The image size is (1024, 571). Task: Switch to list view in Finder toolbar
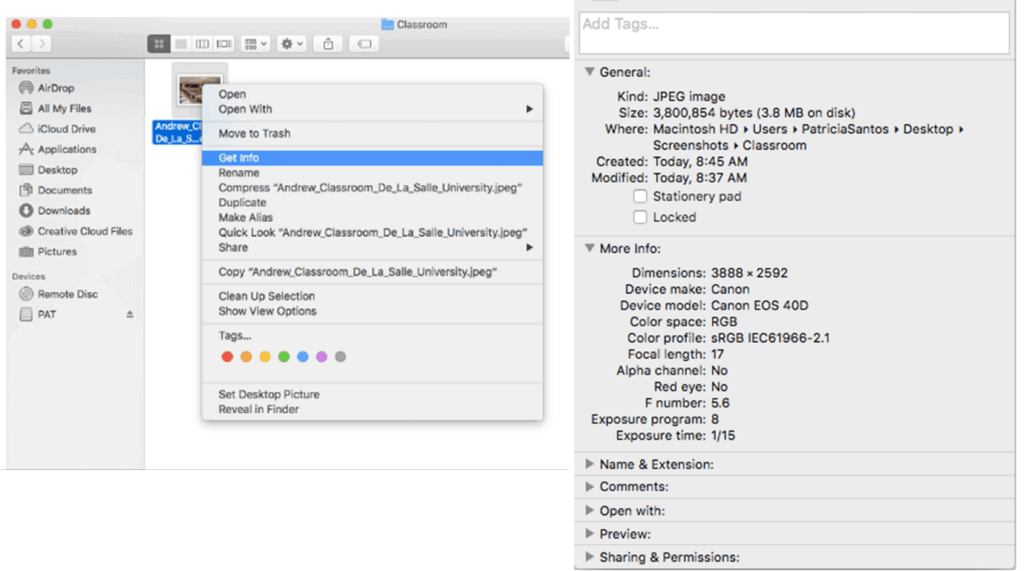pos(181,44)
